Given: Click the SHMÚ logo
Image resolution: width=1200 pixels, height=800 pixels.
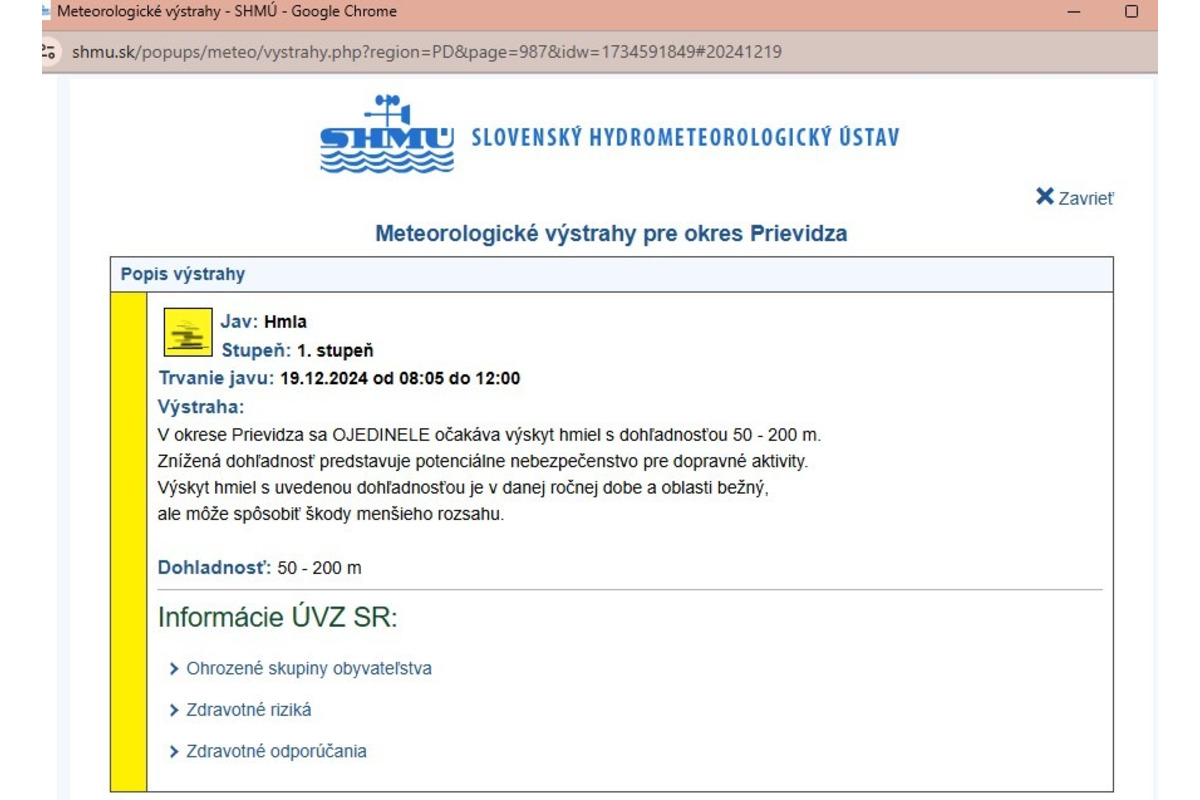Looking at the screenshot, I should [x=385, y=135].
